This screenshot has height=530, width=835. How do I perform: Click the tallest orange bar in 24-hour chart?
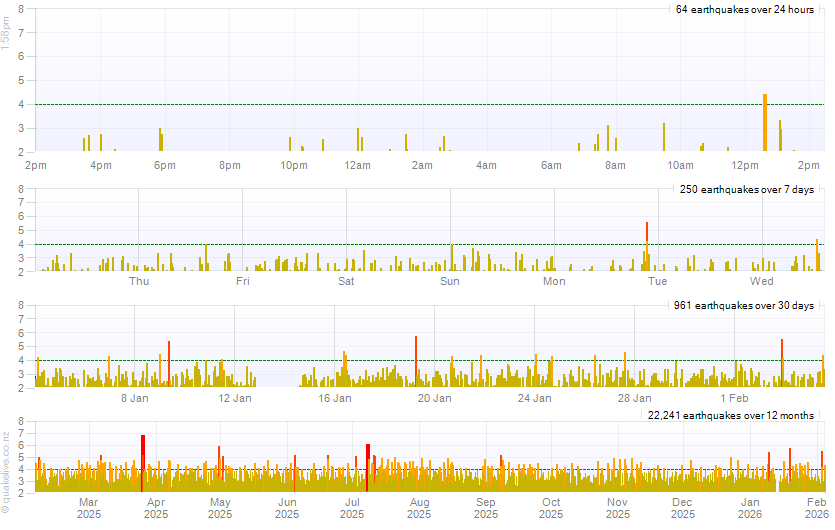(x=765, y=123)
